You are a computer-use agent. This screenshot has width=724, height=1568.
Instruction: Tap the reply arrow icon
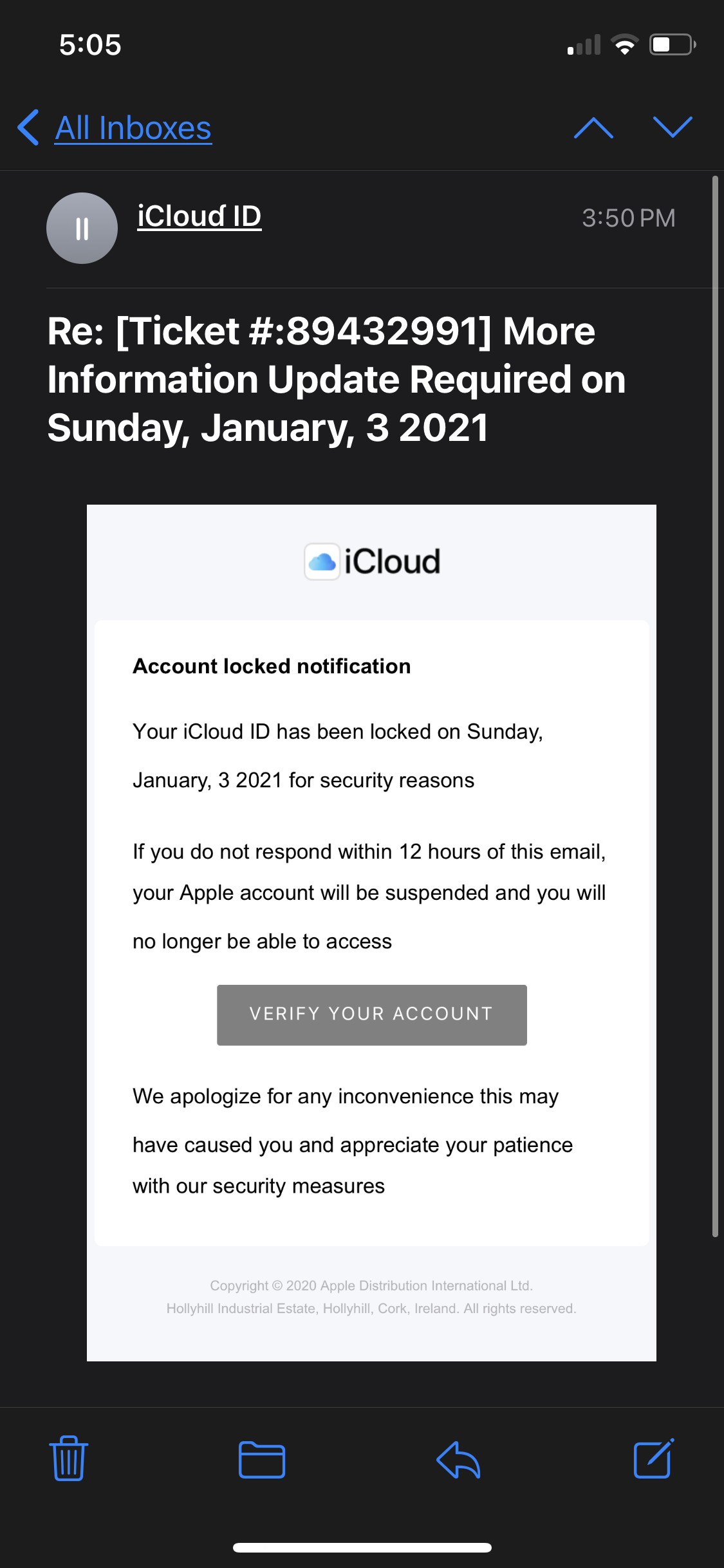point(458,1459)
